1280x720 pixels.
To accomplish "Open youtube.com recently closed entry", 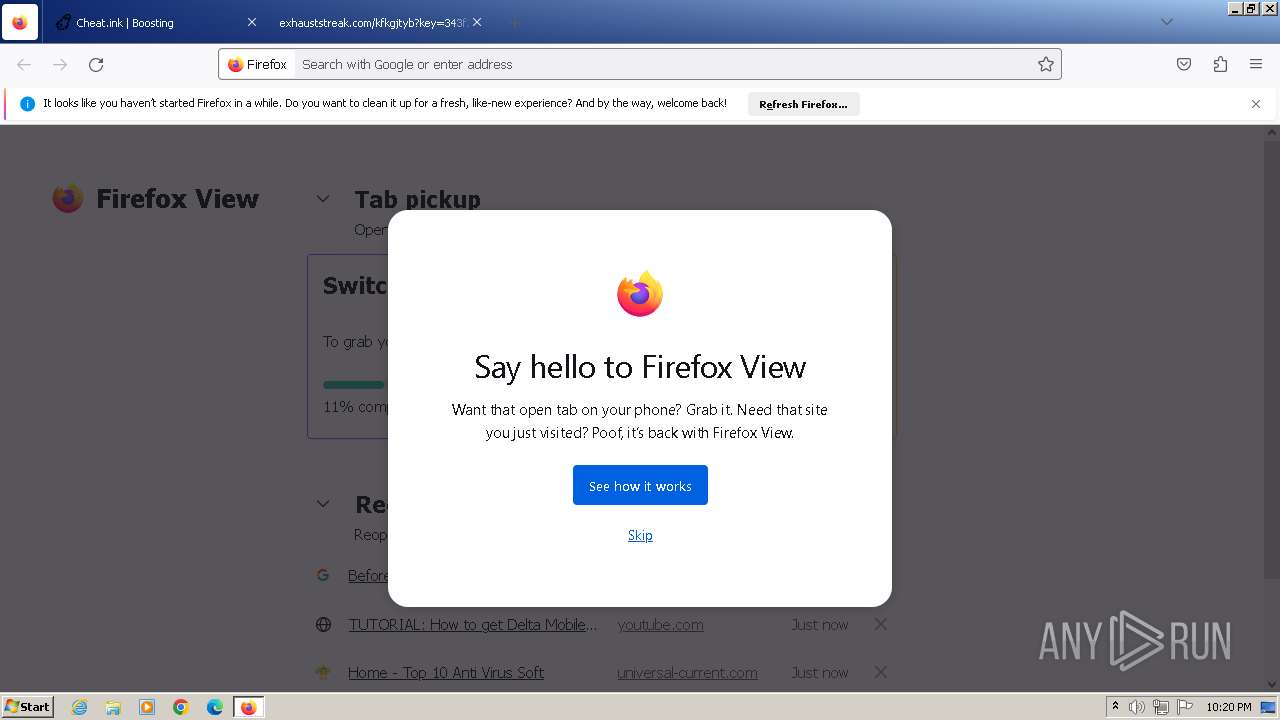I will click(660, 624).
